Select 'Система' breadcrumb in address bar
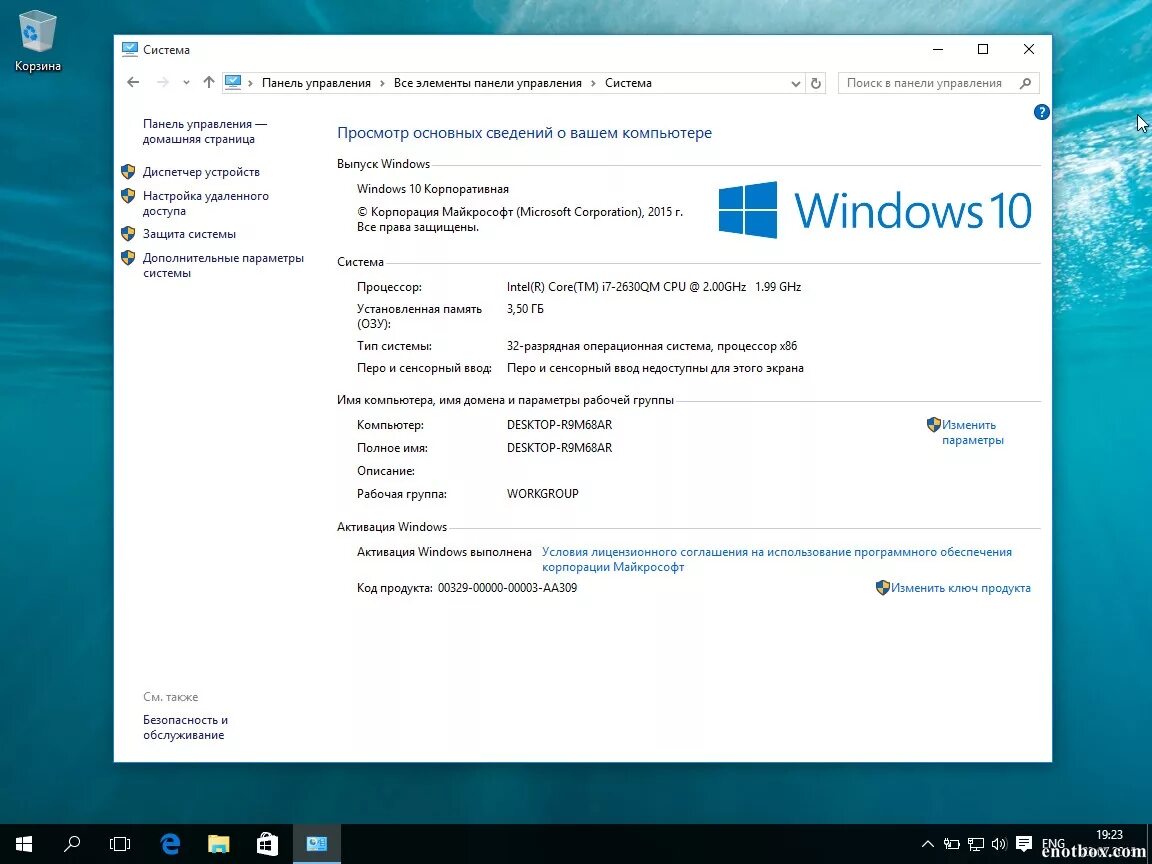 point(628,83)
